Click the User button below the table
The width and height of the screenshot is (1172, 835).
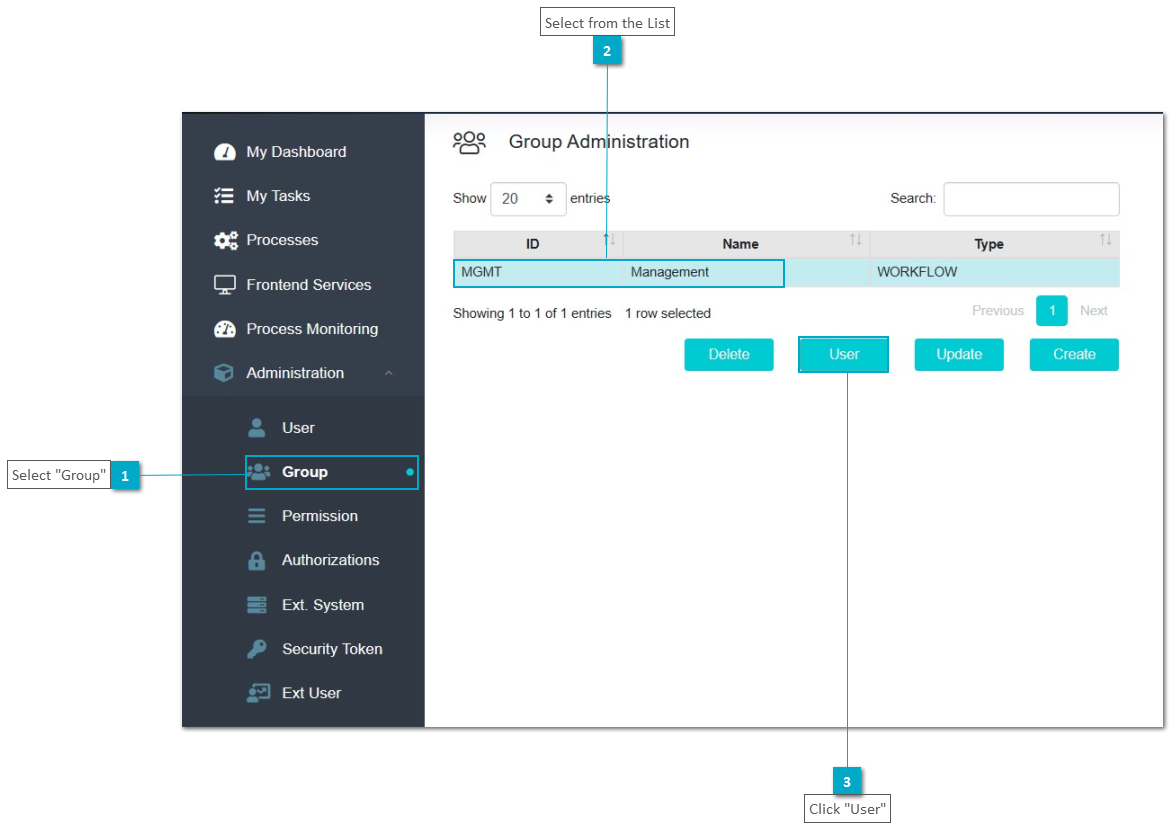[x=844, y=354]
